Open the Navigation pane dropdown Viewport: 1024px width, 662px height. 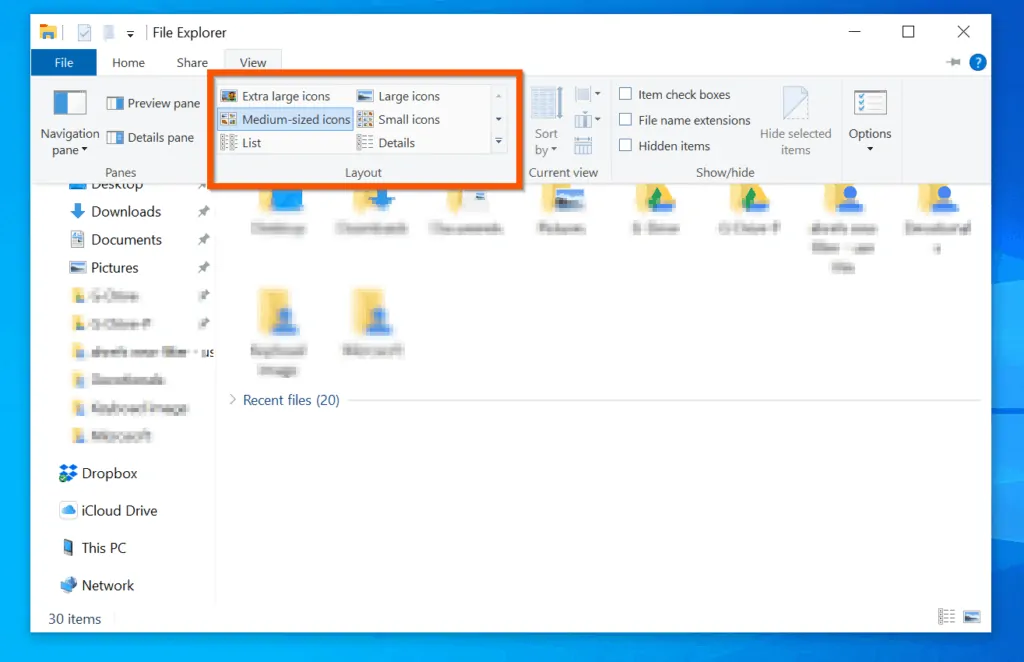[70, 140]
